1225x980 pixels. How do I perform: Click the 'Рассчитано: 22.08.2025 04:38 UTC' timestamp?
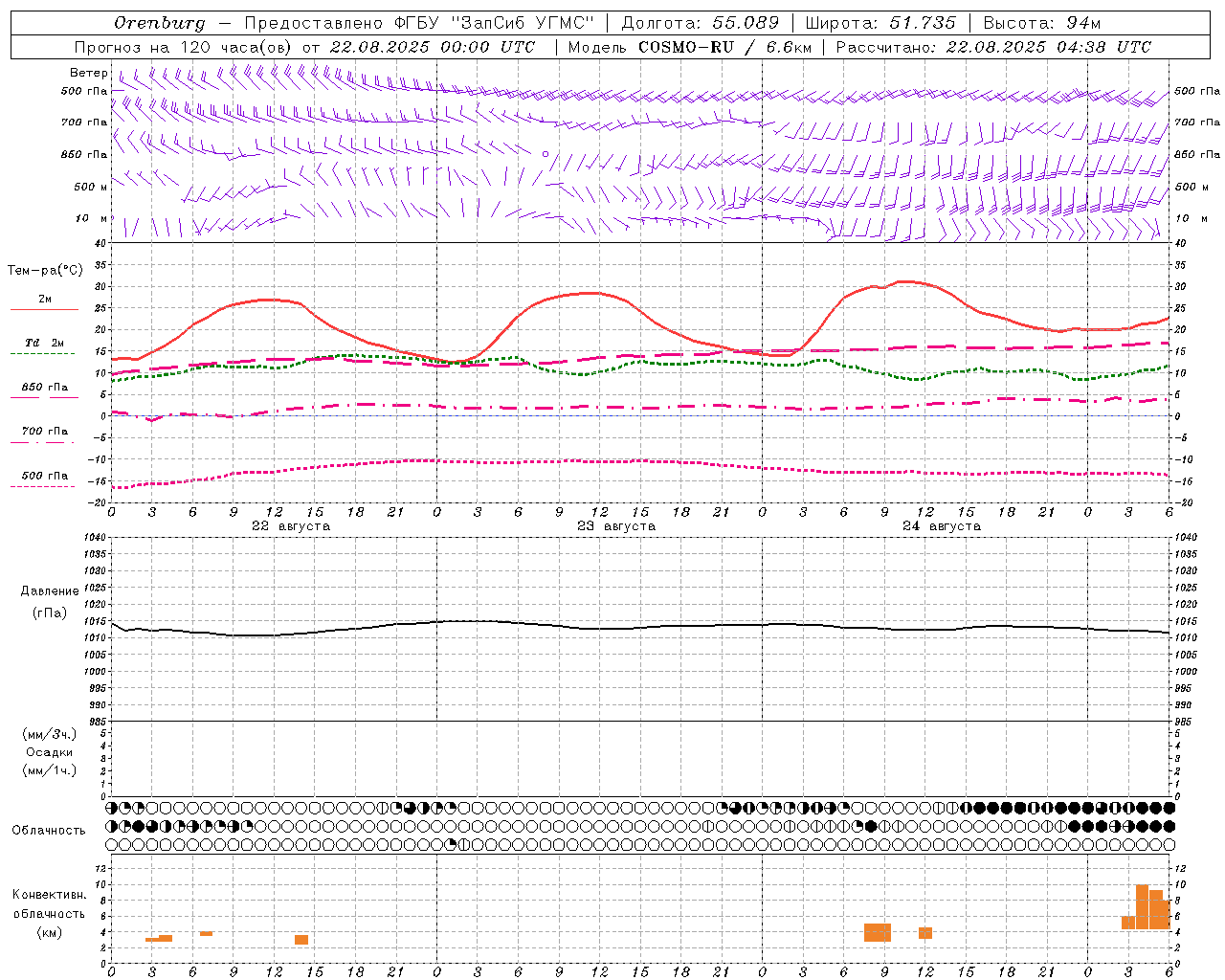coord(993,47)
